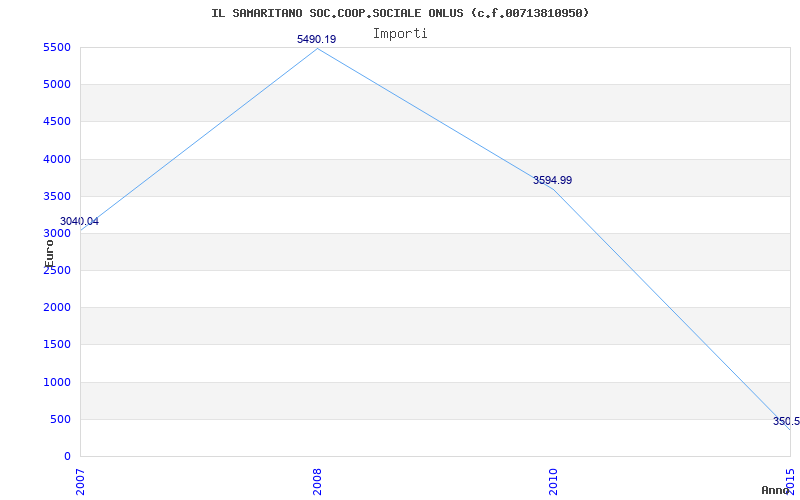
Task: Click the 2015 x-axis label
Action: point(790,482)
